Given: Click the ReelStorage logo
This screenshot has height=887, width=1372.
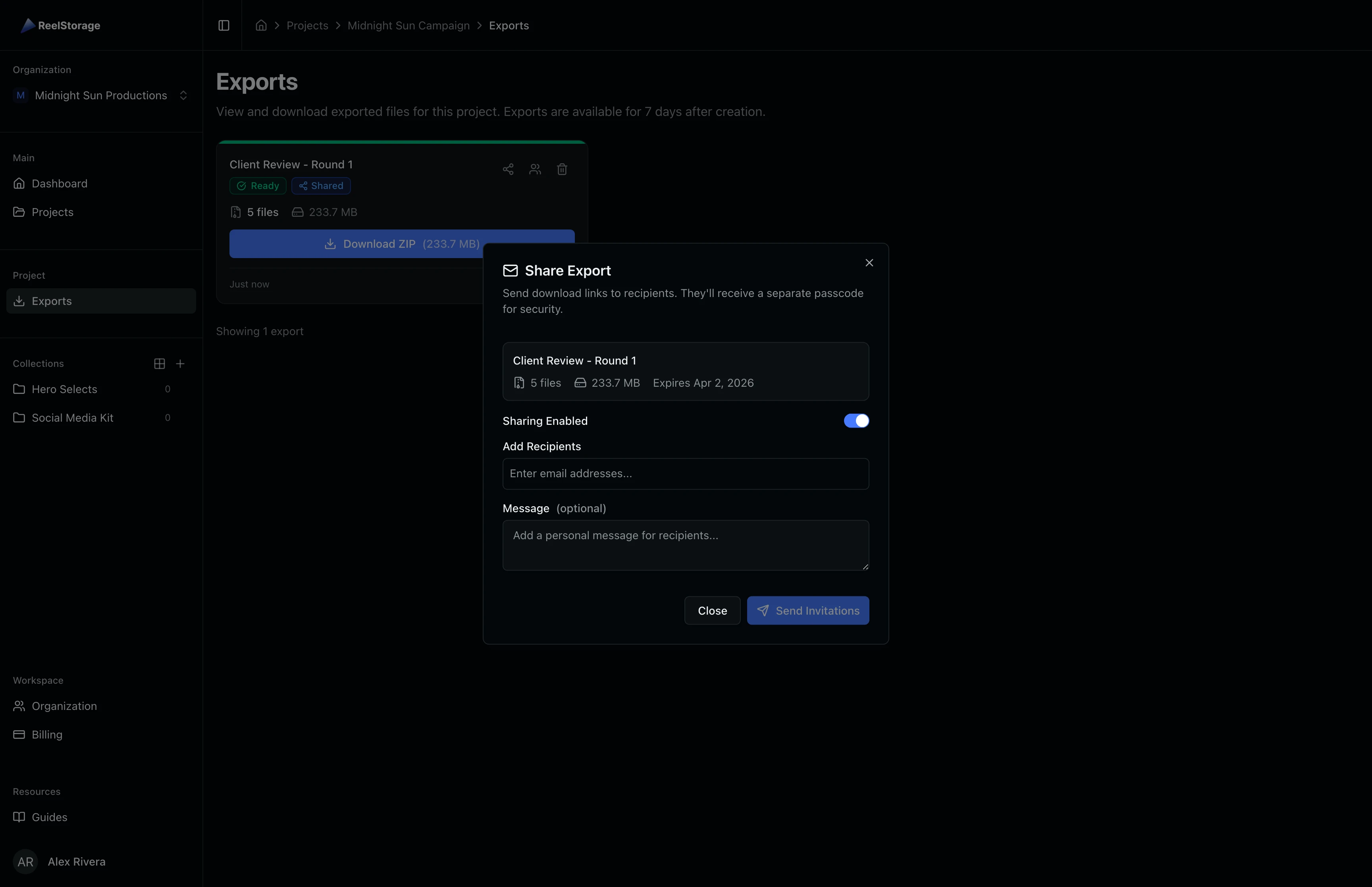Looking at the screenshot, I should click(60, 25).
